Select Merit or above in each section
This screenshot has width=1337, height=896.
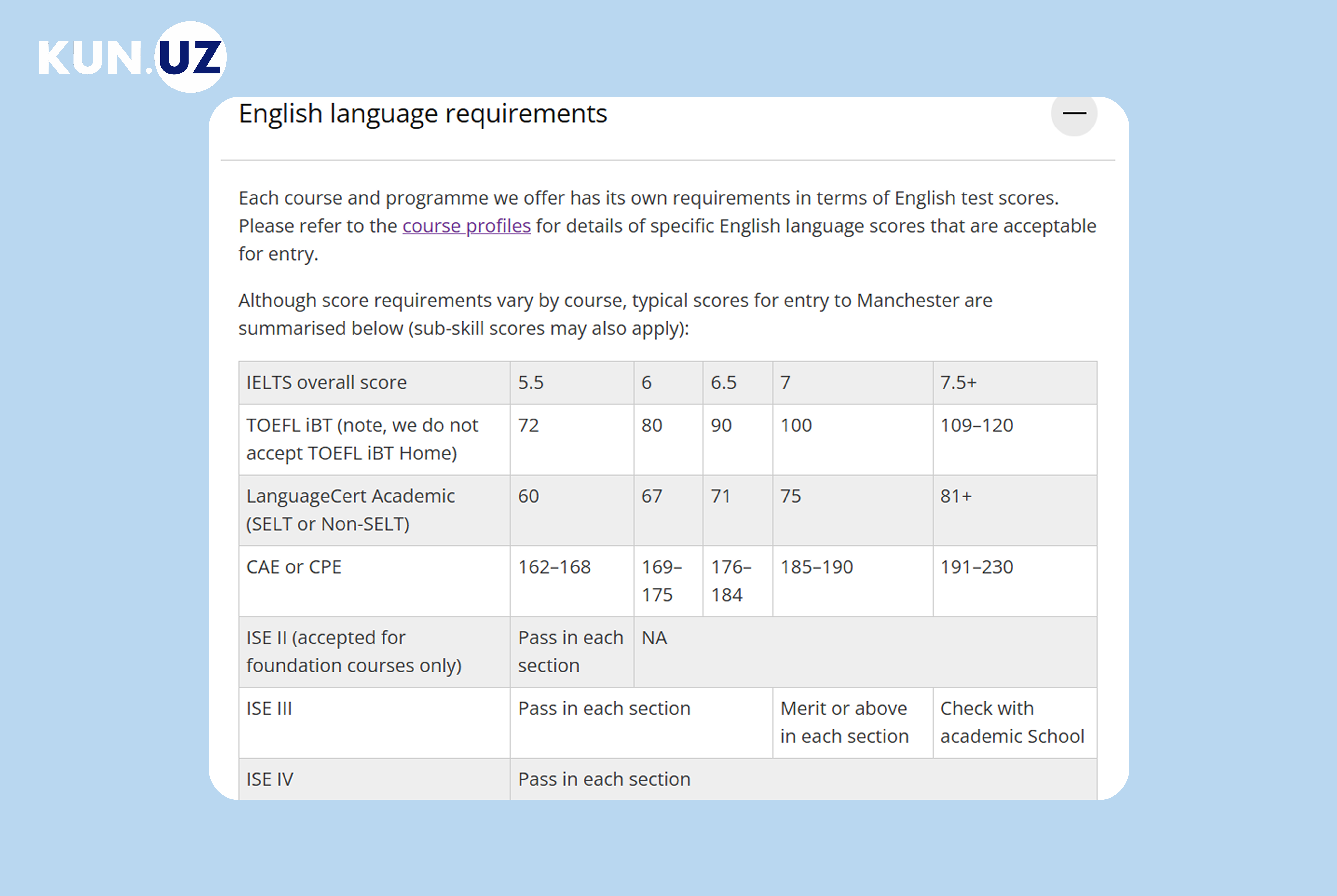tap(844, 723)
